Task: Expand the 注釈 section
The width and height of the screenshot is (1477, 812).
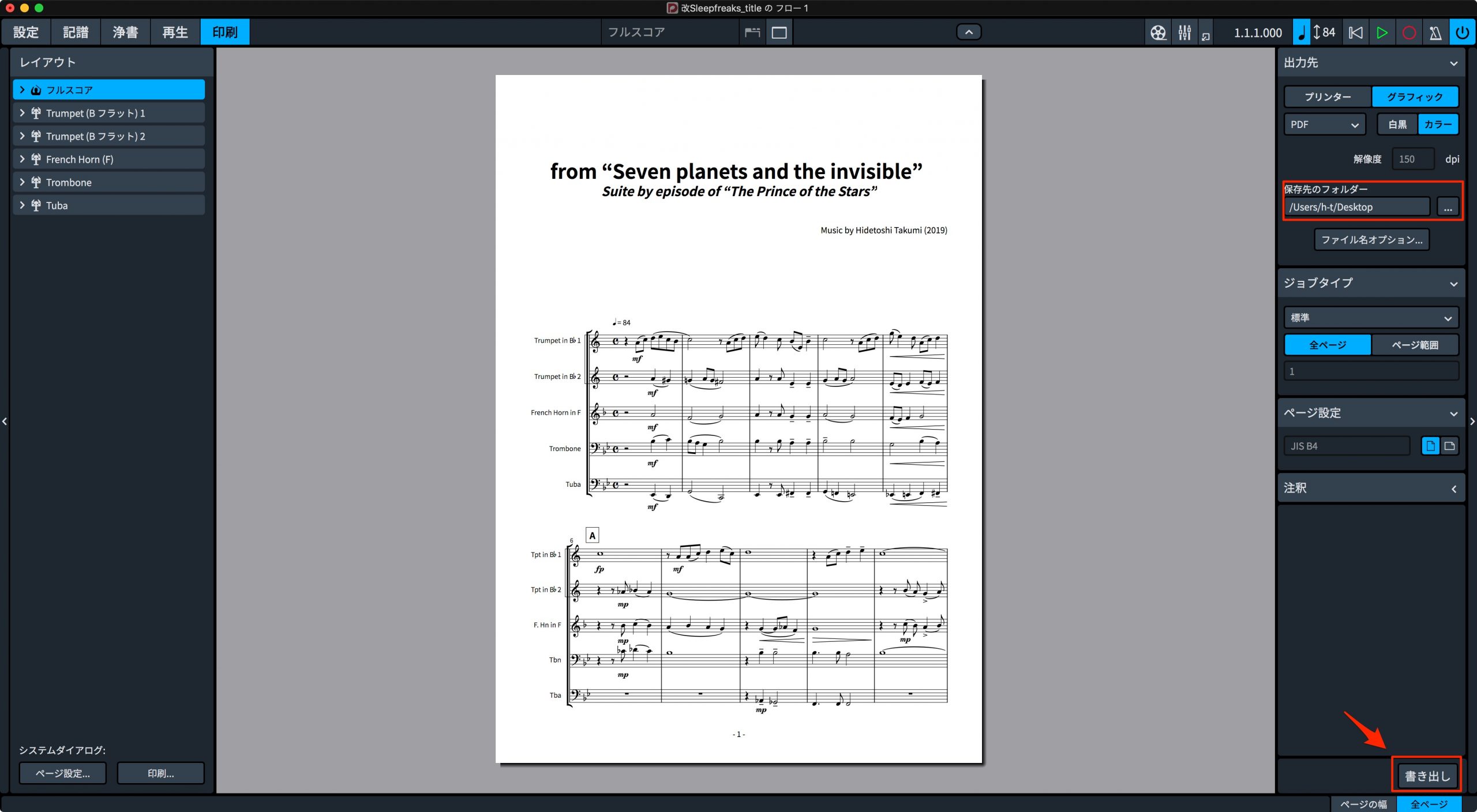Action: coord(1453,489)
